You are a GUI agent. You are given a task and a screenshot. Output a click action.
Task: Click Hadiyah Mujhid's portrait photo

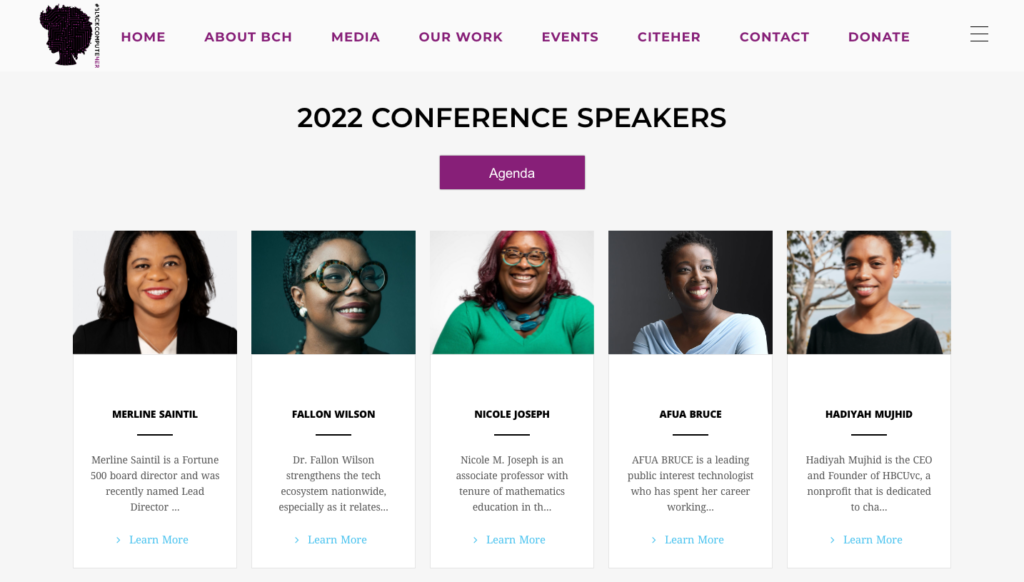coord(868,292)
